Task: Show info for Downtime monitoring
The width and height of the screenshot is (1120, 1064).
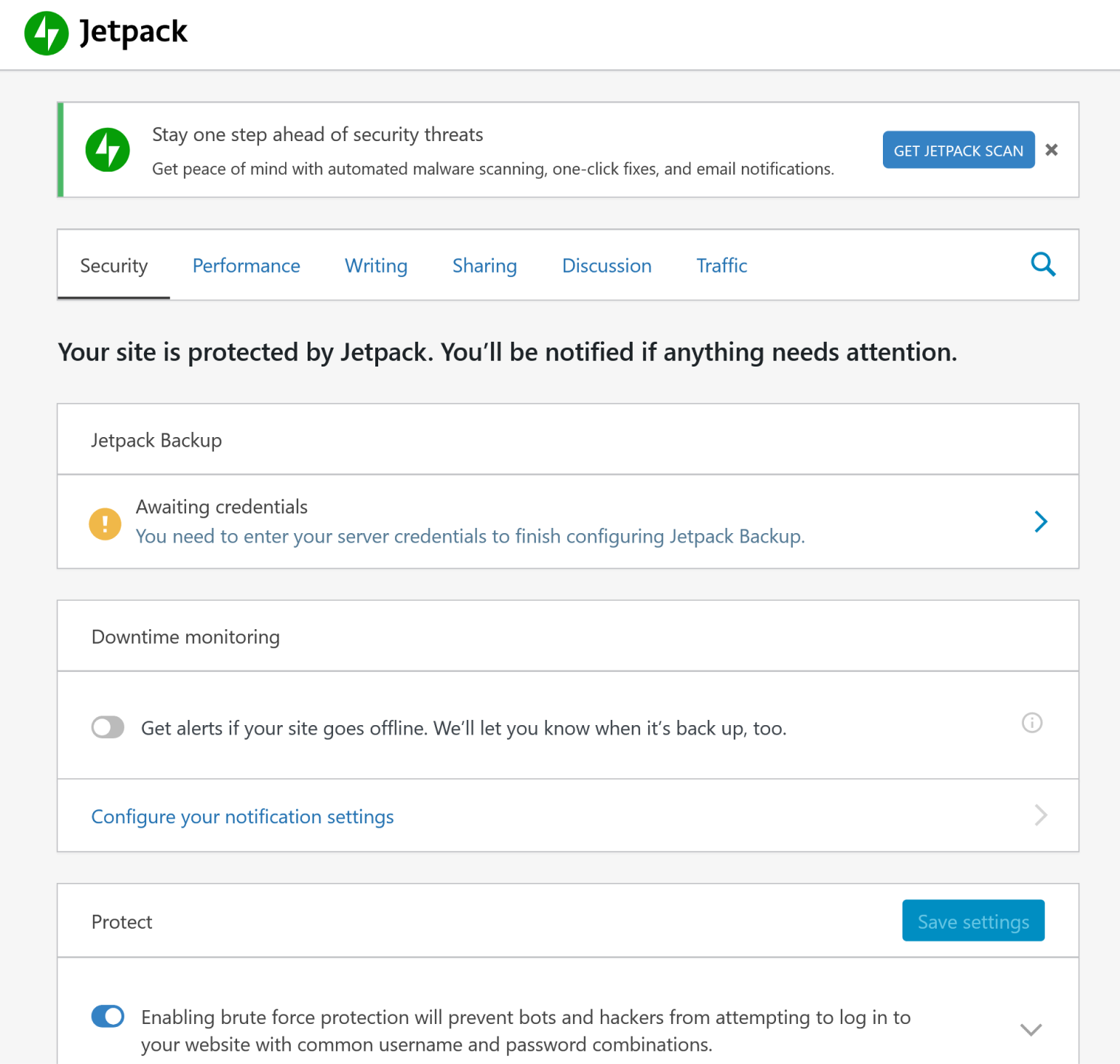Action: coord(1031,723)
